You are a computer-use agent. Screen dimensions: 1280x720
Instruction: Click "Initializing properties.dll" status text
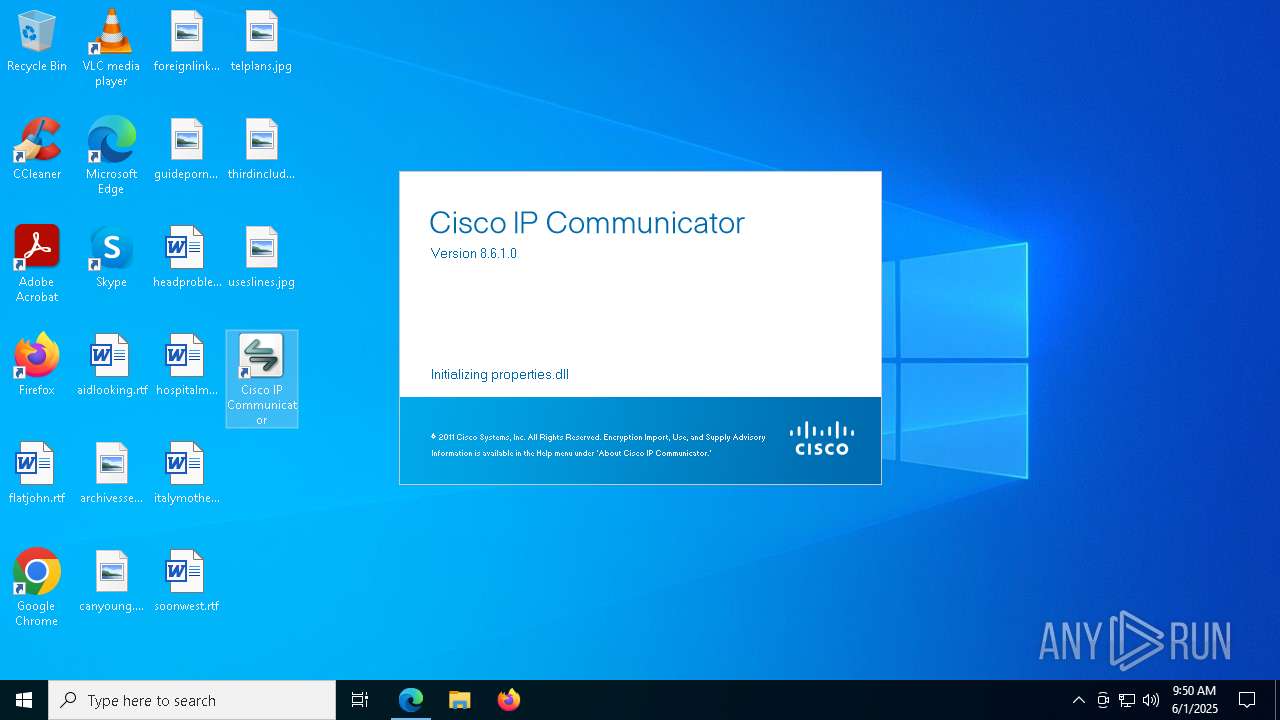(500, 375)
